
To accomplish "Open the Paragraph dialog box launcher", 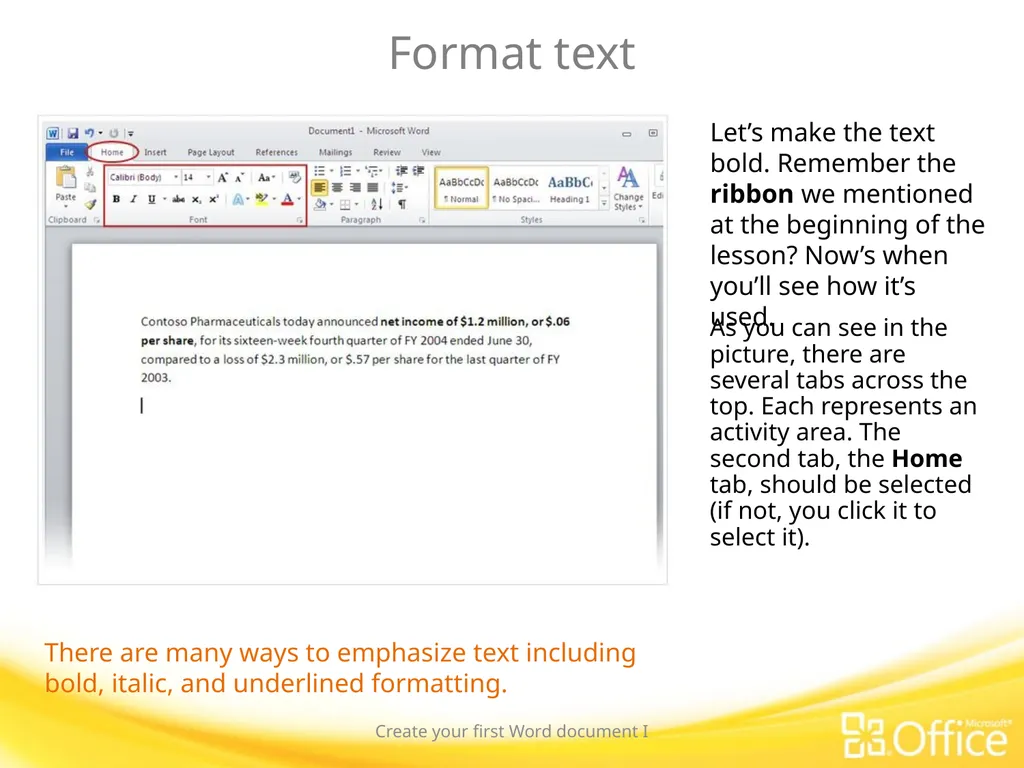I will tap(422, 221).
